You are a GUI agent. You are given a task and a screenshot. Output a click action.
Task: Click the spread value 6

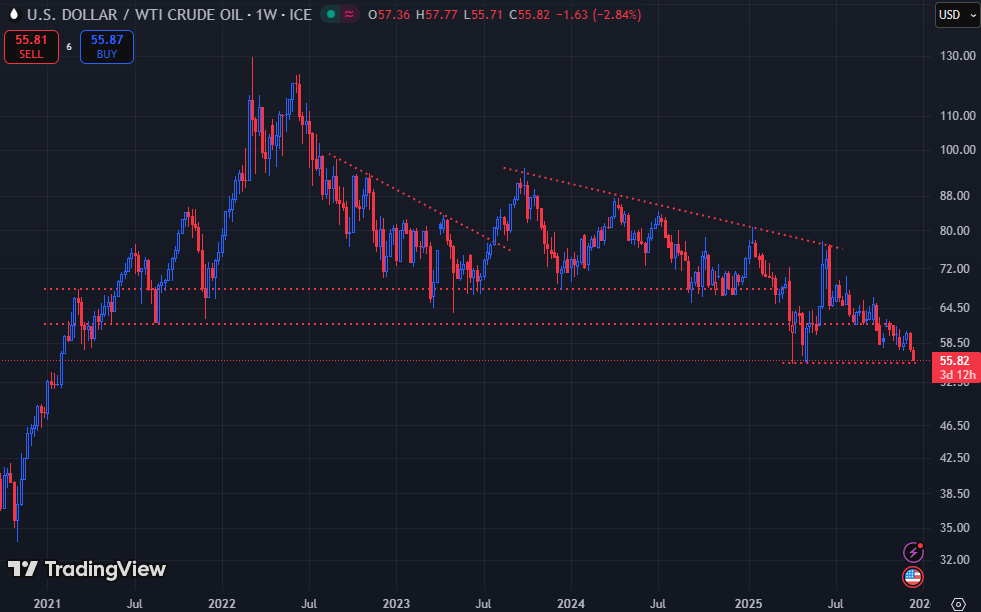pyautogui.click(x=69, y=48)
